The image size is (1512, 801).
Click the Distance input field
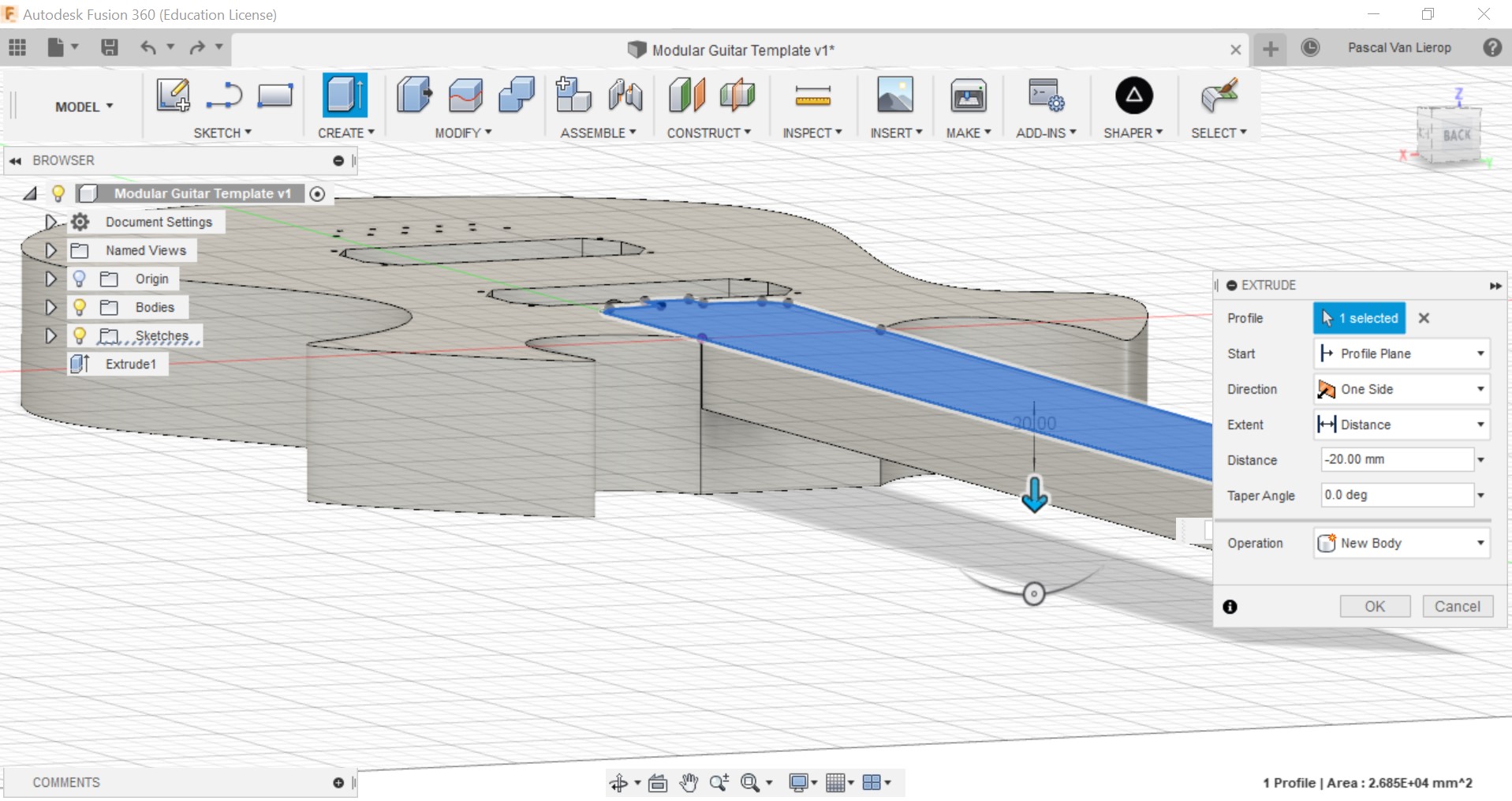(x=1395, y=459)
